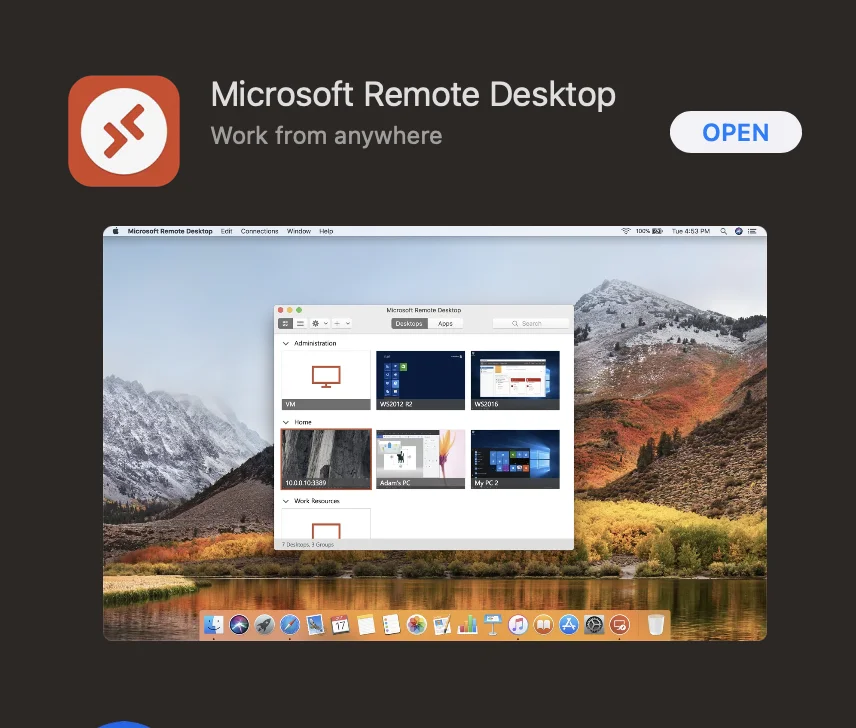The width and height of the screenshot is (856, 728).
Task: Collapse the Work Resources group
Action: tap(286, 500)
